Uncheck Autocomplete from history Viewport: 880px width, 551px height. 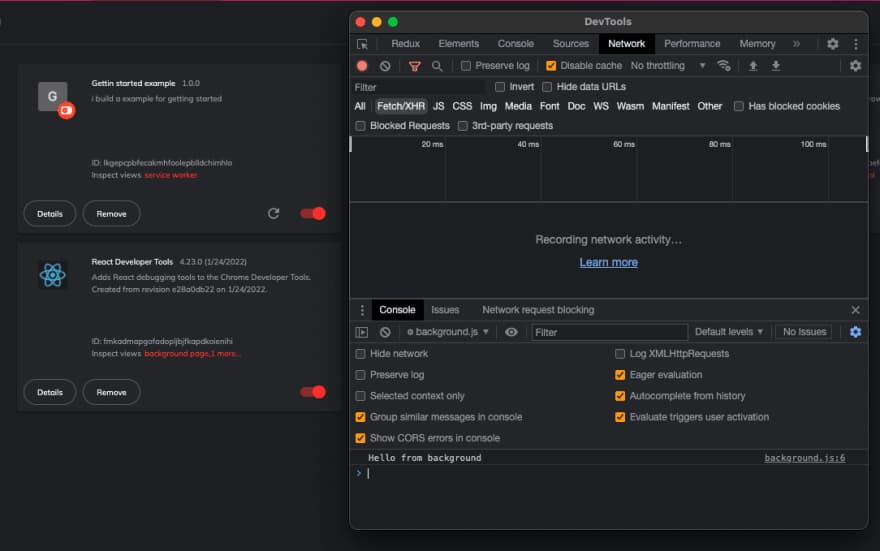click(620, 396)
